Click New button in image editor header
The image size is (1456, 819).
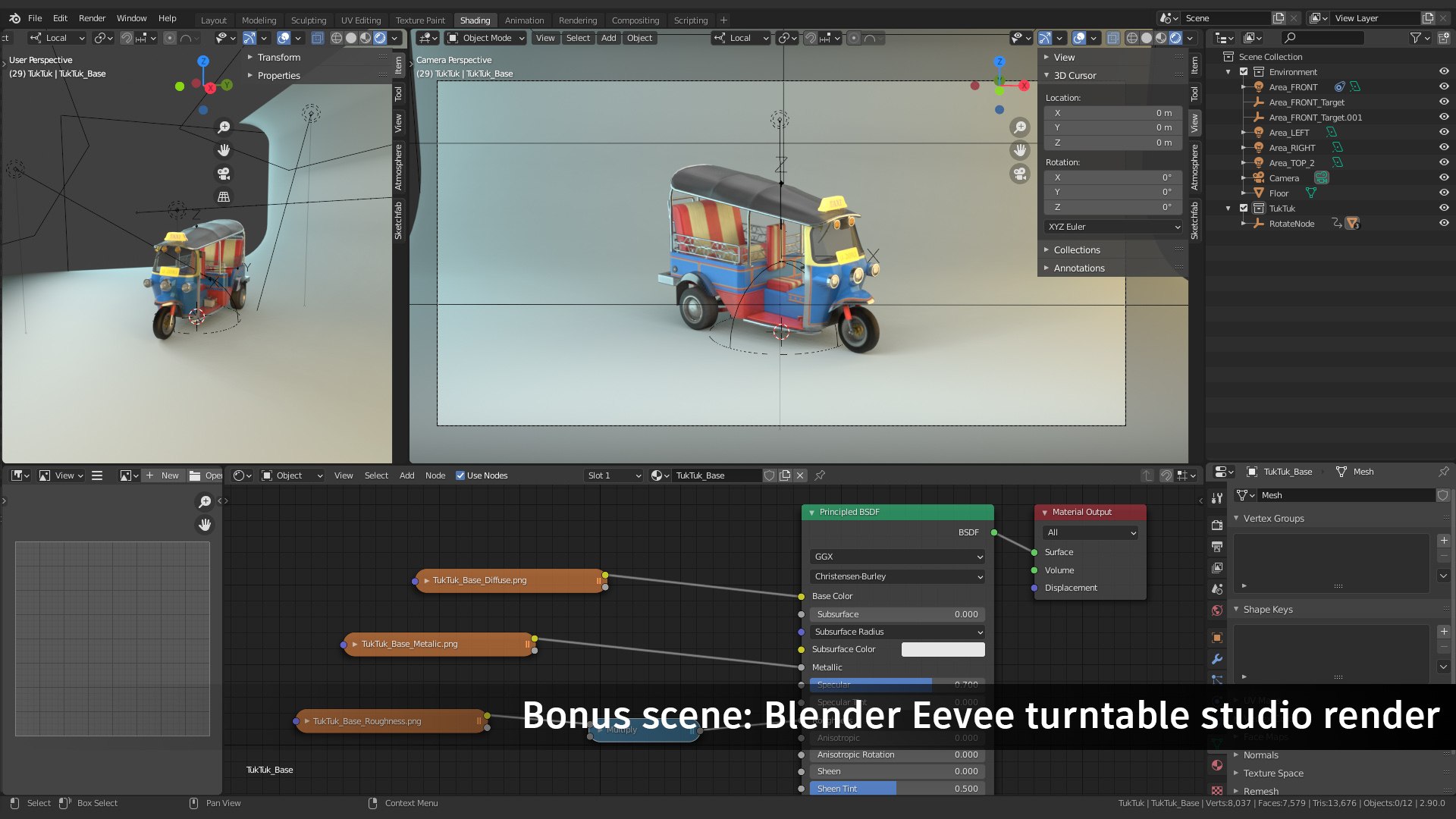point(163,475)
